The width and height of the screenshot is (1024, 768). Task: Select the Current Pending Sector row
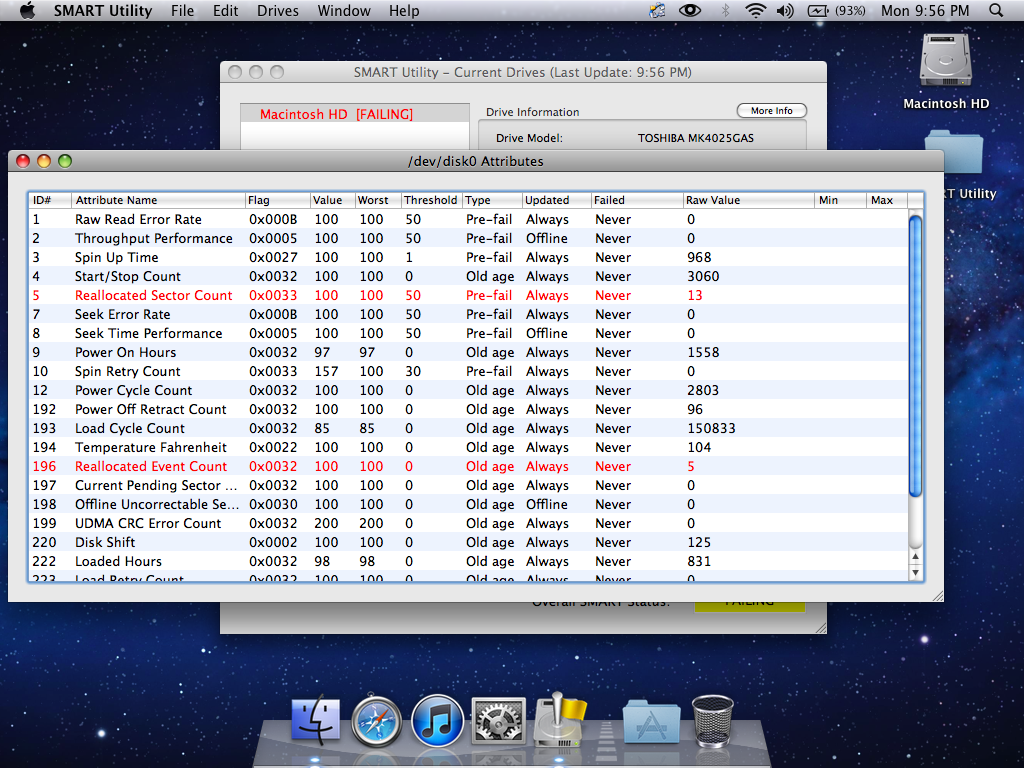click(468, 485)
